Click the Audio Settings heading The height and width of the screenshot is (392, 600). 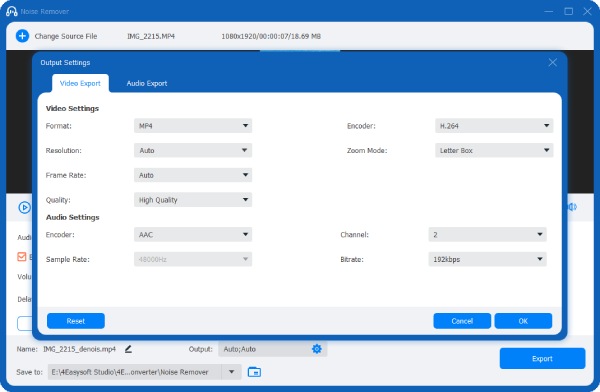coord(72,217)
